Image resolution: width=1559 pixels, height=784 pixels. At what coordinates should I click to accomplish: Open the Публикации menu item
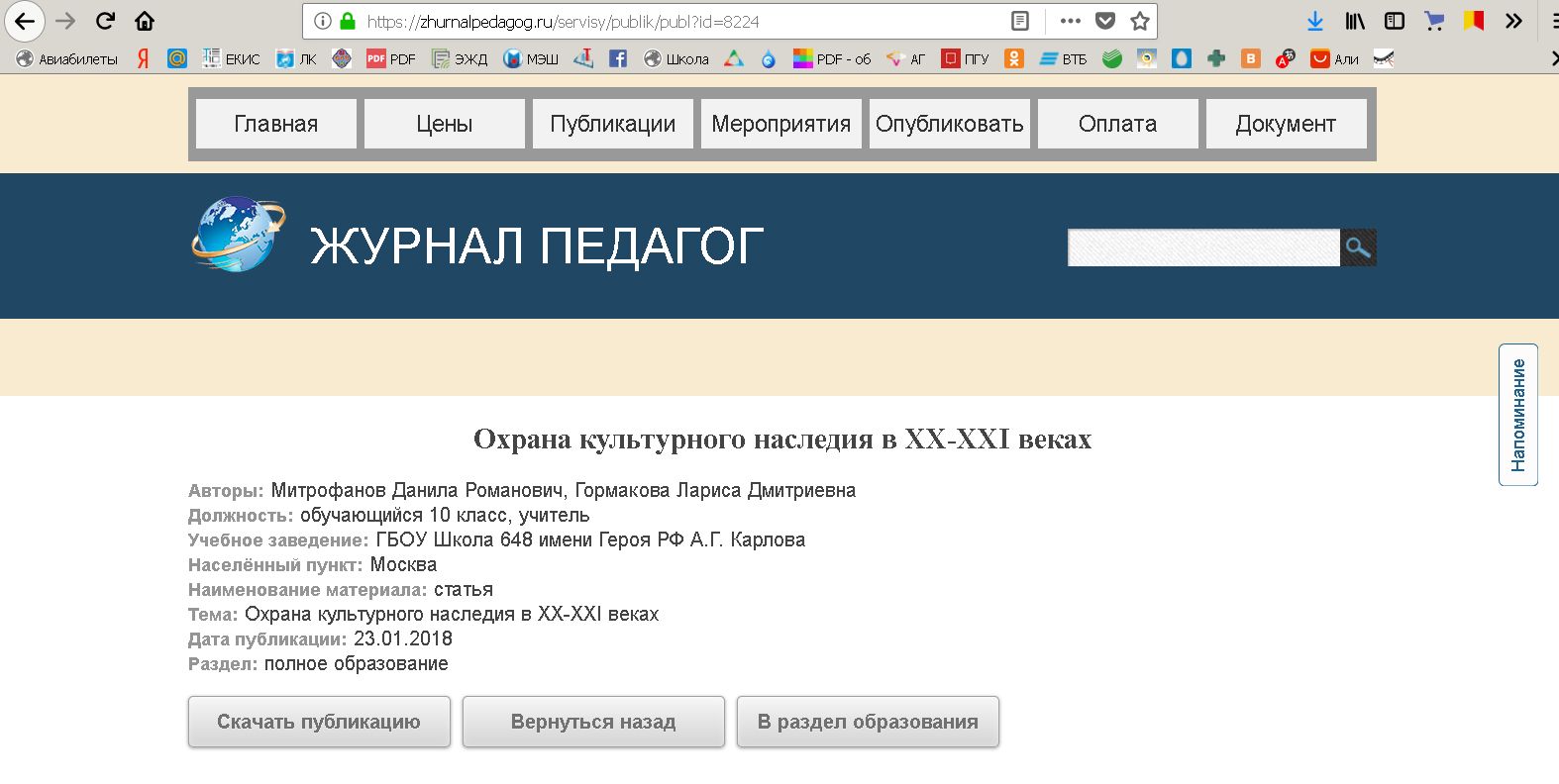pyautogui.click(x=612, y=124)
